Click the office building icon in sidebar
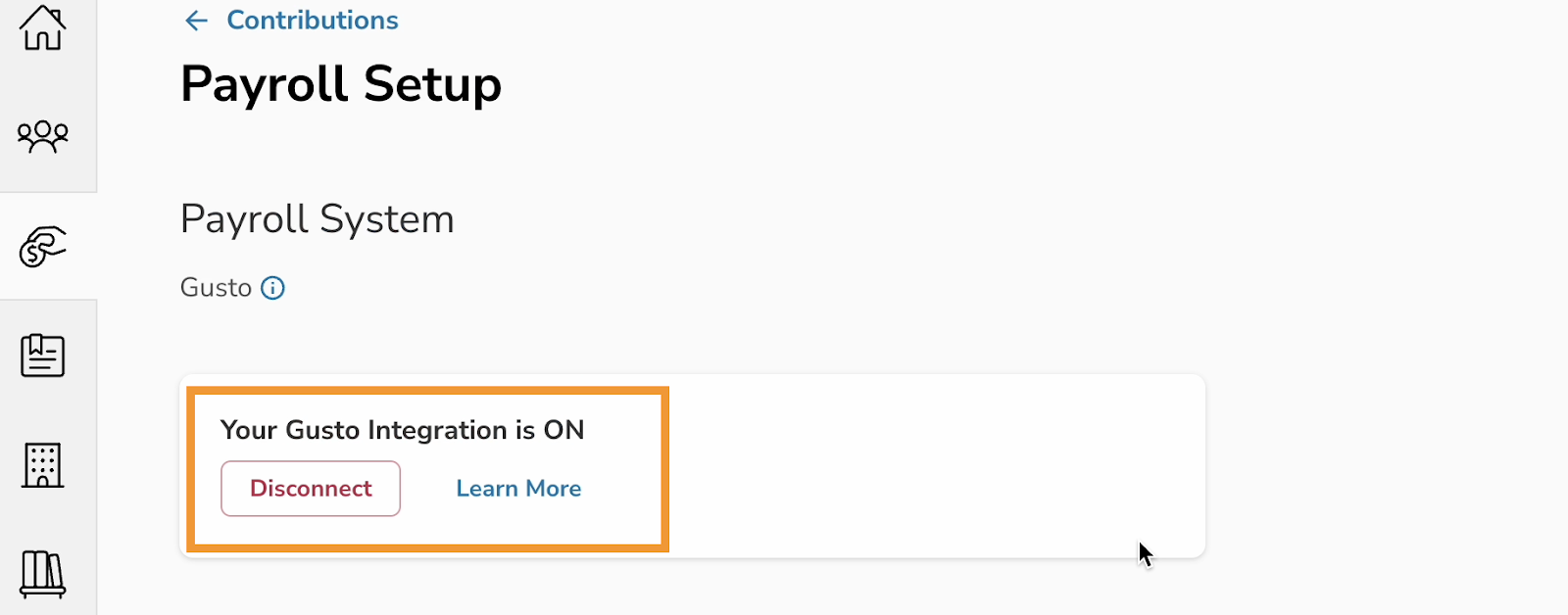The width and height of the screenshot is (1568, 615). (43, 465)
